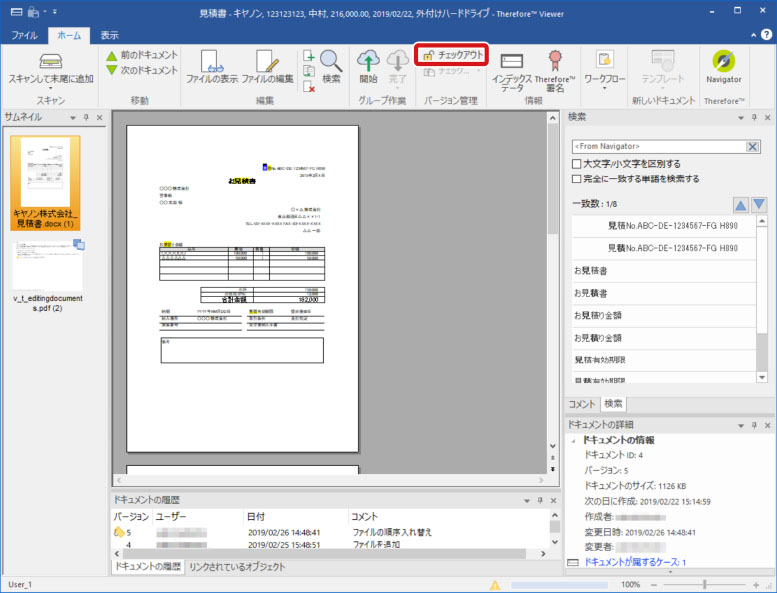Viewport: 777px width, 593px height.
Task: Open the file display tool (ファイルの表示)
Action: coord(211,62)
